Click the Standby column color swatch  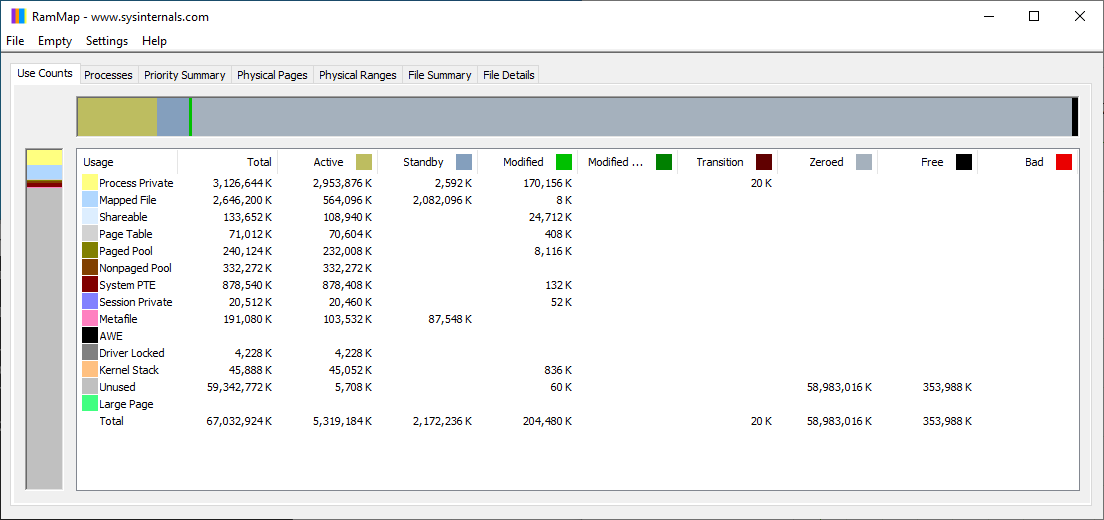click(463, 163)
